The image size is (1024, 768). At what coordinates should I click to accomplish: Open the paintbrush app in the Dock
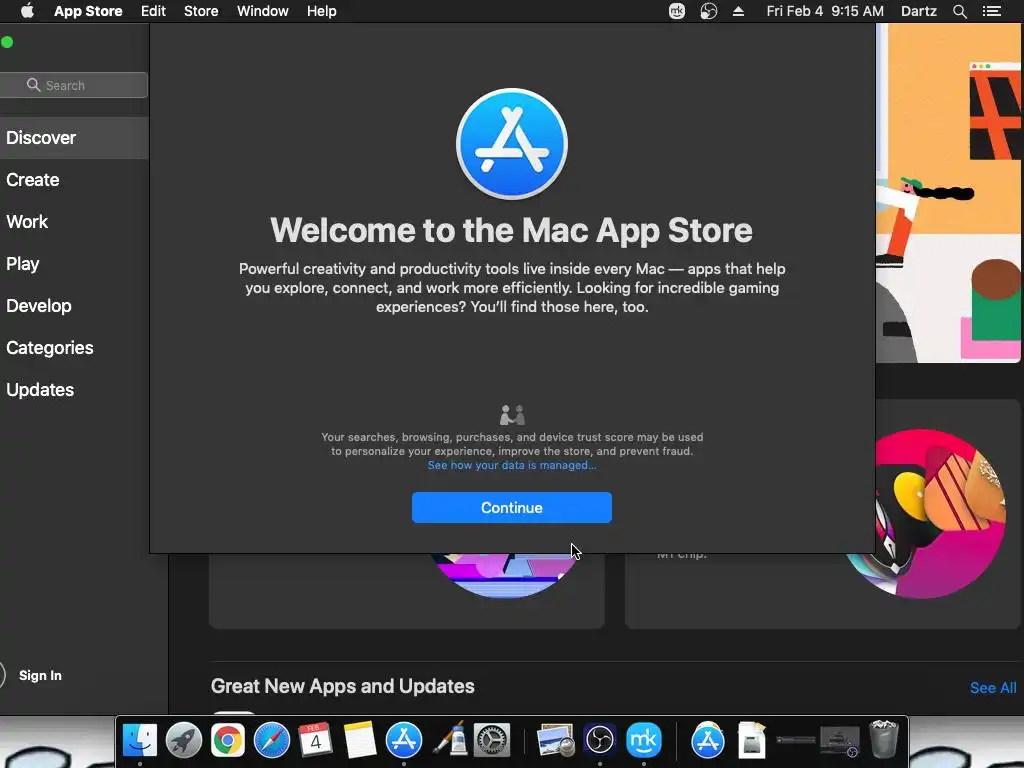click(x=448, y=740)
